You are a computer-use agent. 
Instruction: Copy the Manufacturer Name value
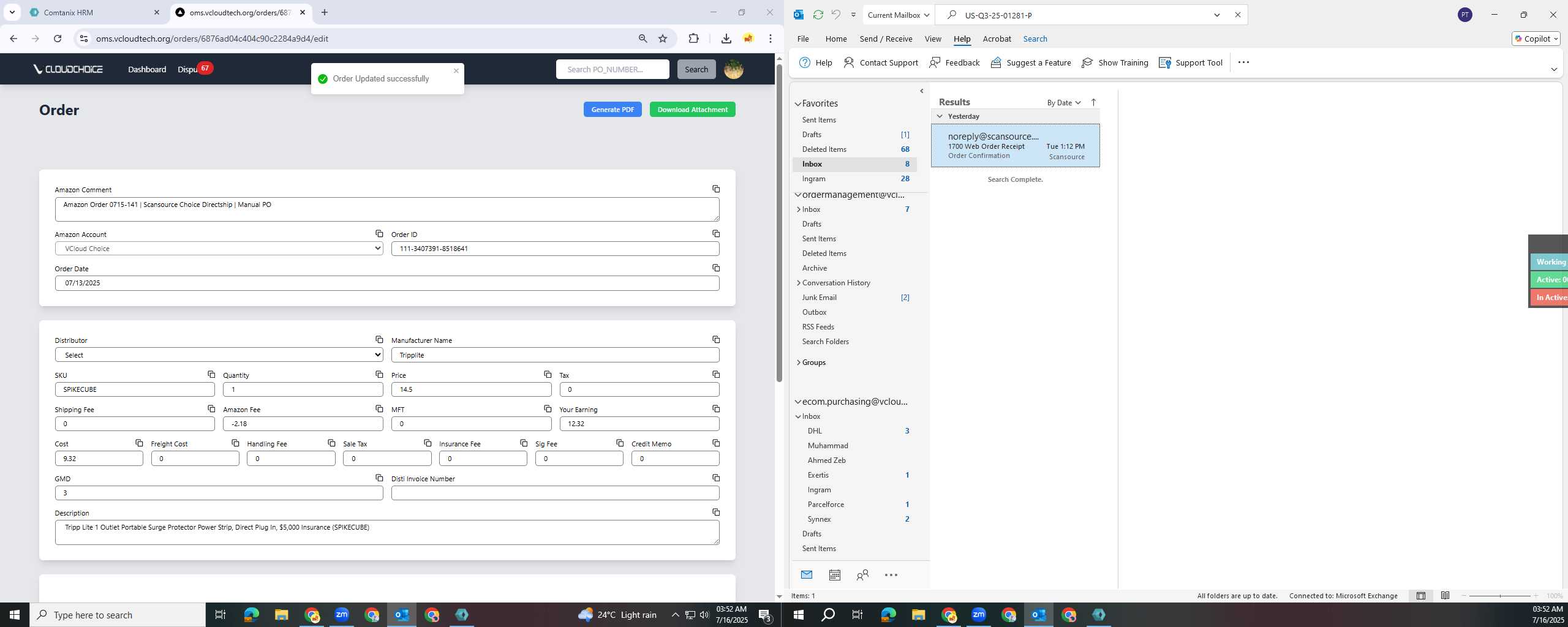click(x=715, y=340)
